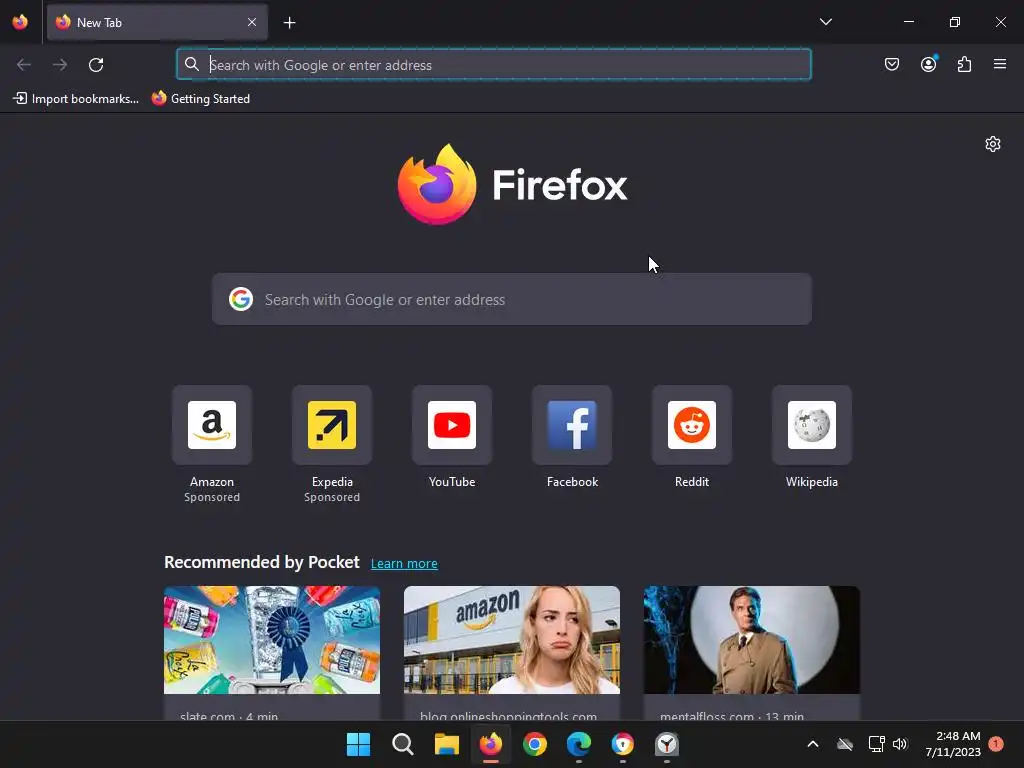Open Windows taskbar search

coord(402,744)
